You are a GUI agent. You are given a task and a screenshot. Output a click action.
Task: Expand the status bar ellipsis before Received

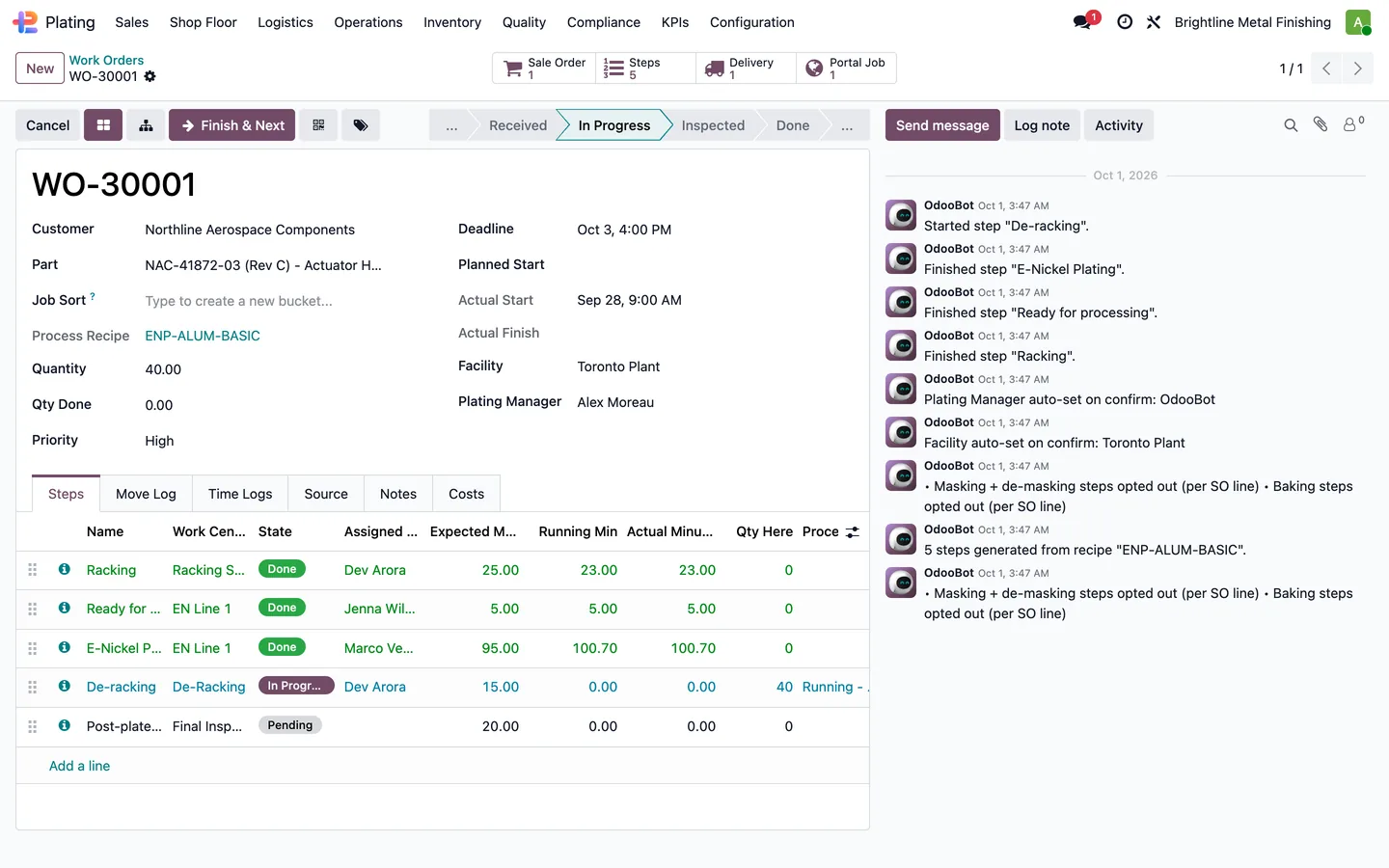(451, 125)
